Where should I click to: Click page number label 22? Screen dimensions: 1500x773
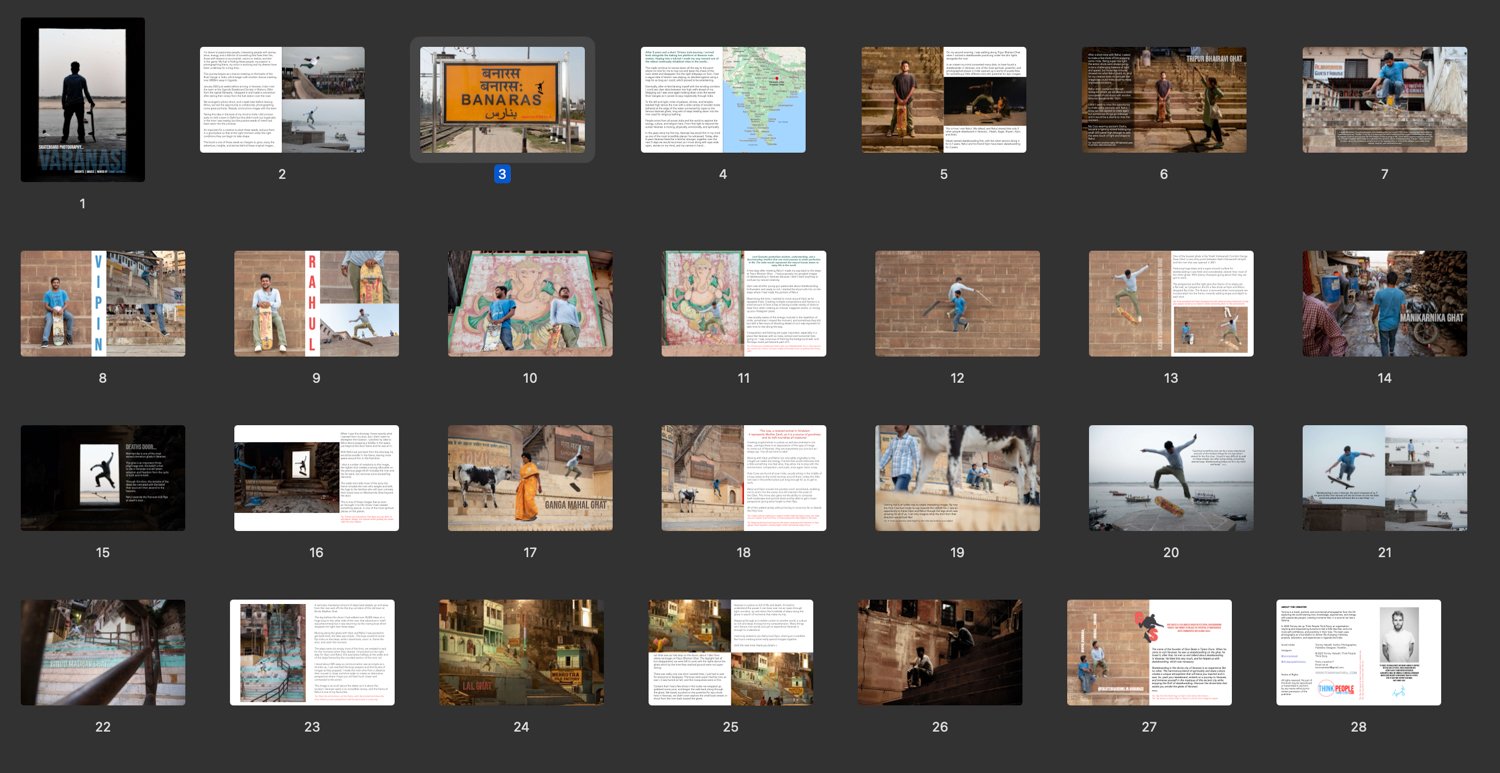pyautogui.click(x=103, y=726)
